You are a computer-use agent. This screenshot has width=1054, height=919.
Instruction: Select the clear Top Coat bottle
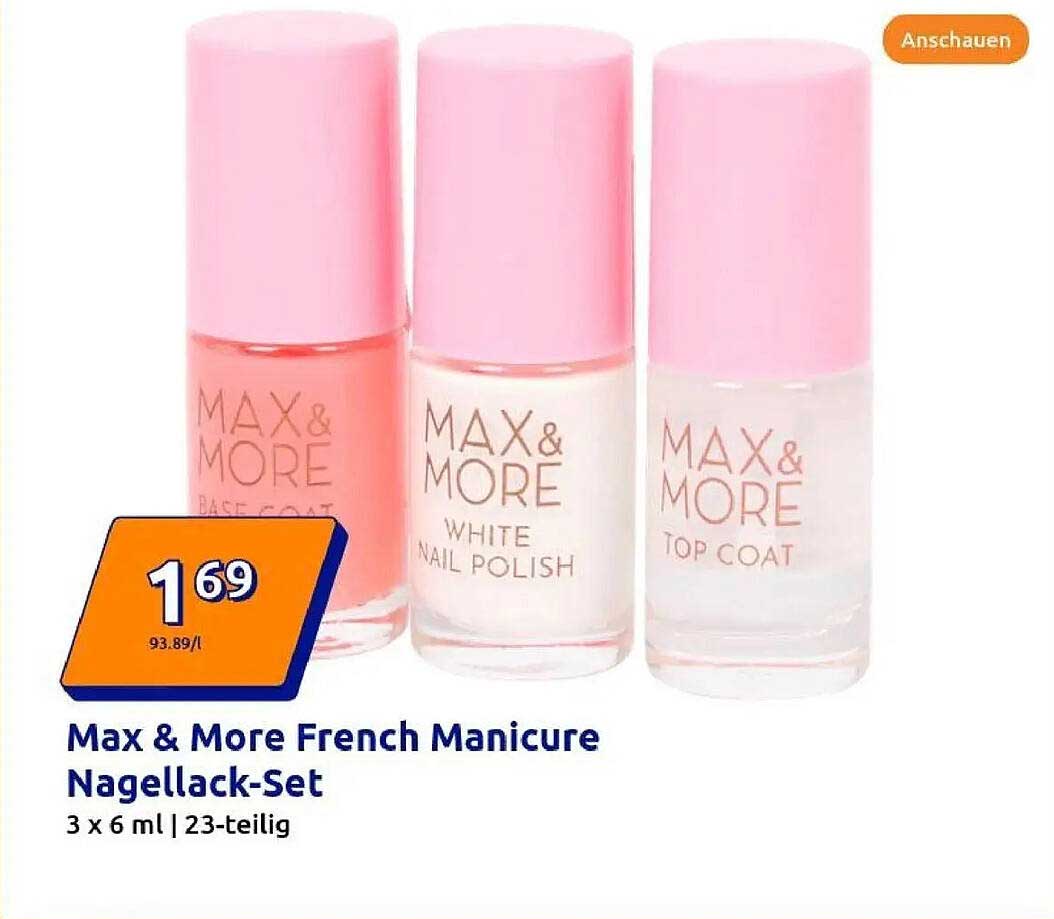coord(758,366)
